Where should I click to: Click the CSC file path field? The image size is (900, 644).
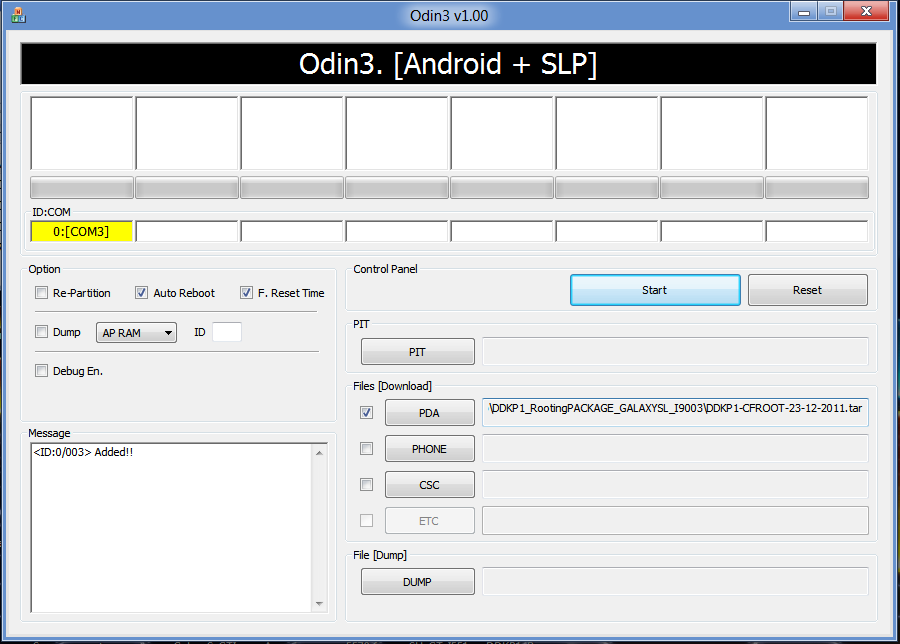(x=675, y=484)
